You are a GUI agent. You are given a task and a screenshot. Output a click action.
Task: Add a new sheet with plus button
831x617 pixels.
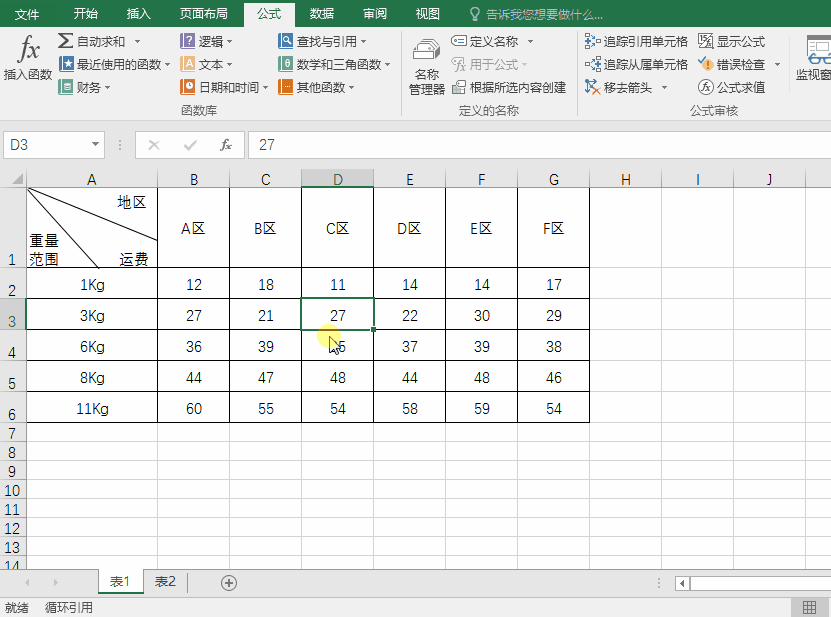(228, 583)
